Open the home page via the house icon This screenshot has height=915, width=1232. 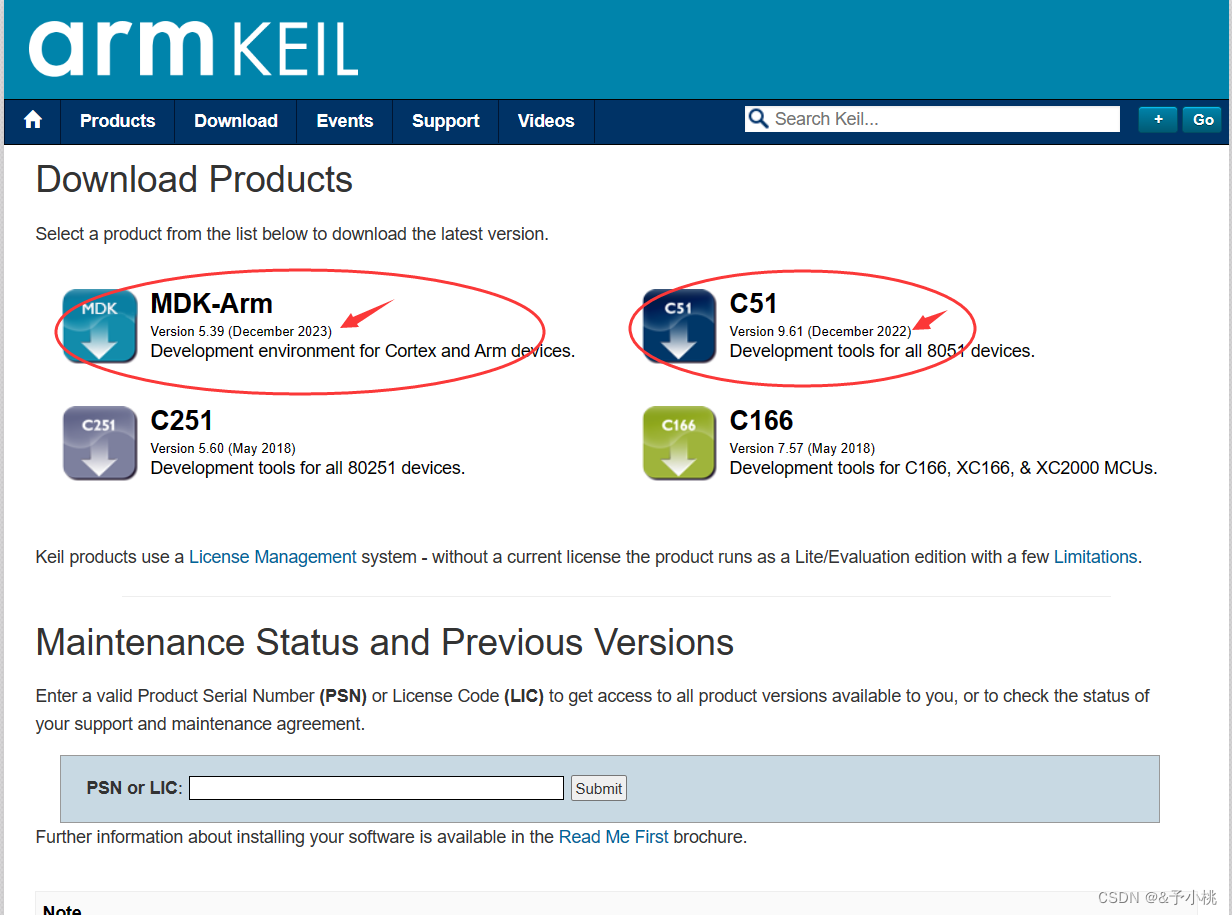tap(32, 120)
